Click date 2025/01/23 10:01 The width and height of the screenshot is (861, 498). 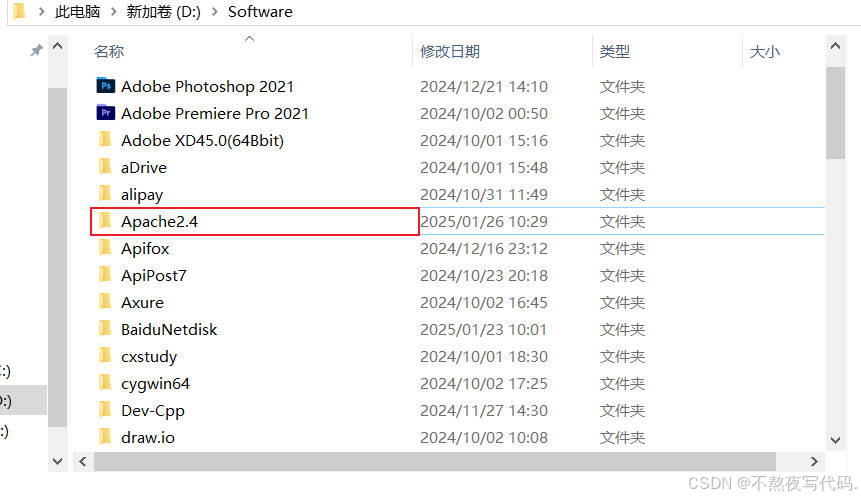coord(484,329)
